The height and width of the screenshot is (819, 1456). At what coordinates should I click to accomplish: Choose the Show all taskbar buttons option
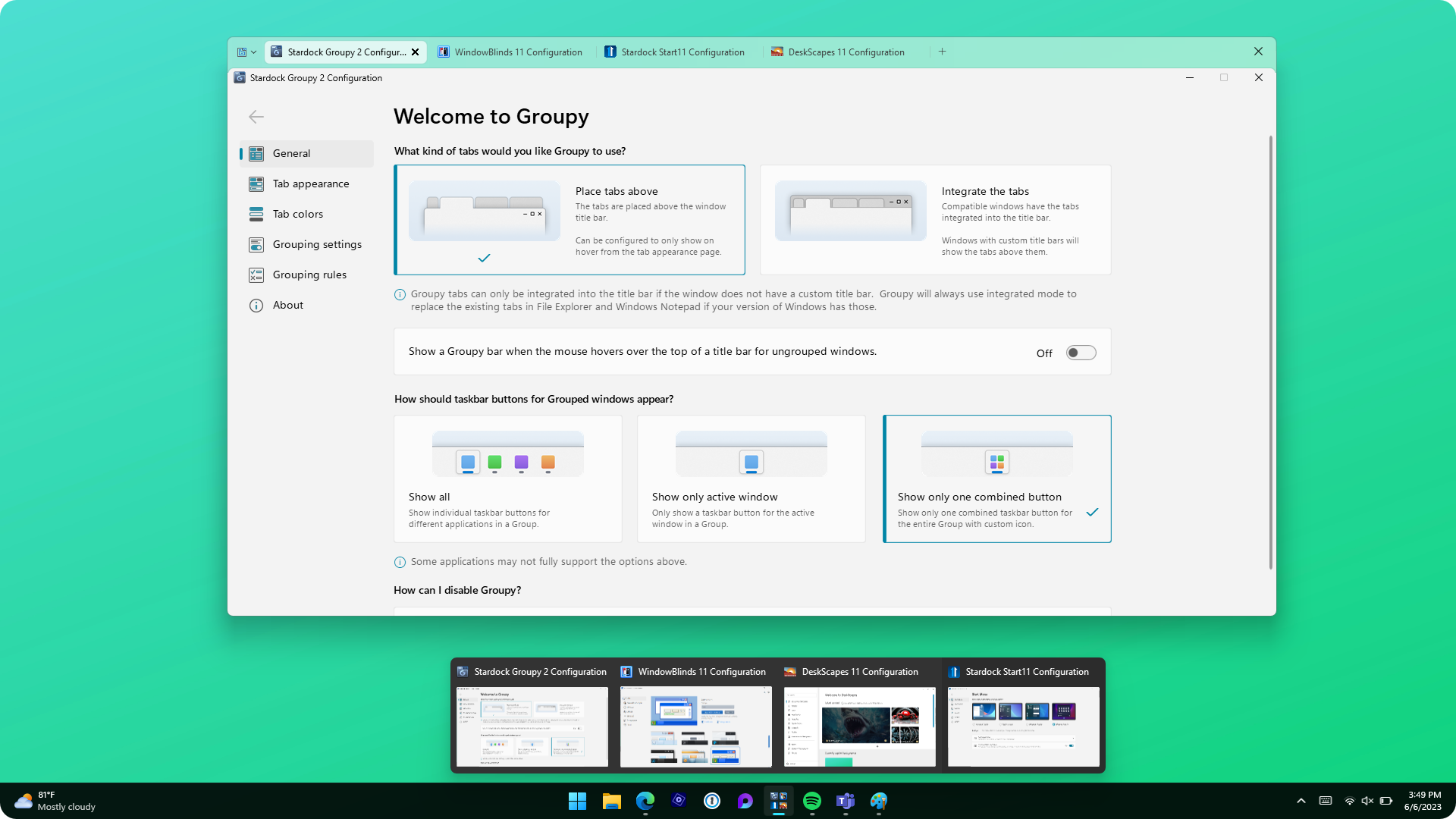507,479
